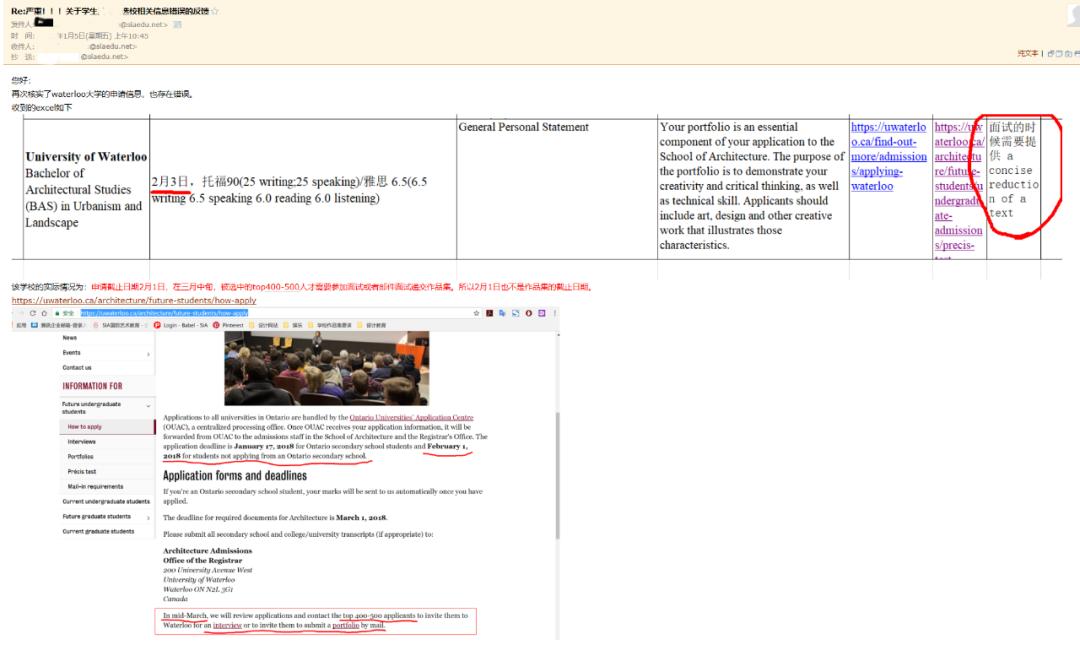Image resolution: width=1080 pixels, height=645 pixels.
Task: Open the Ontario Universities' Application Centre link
Action: pos(411,416)
